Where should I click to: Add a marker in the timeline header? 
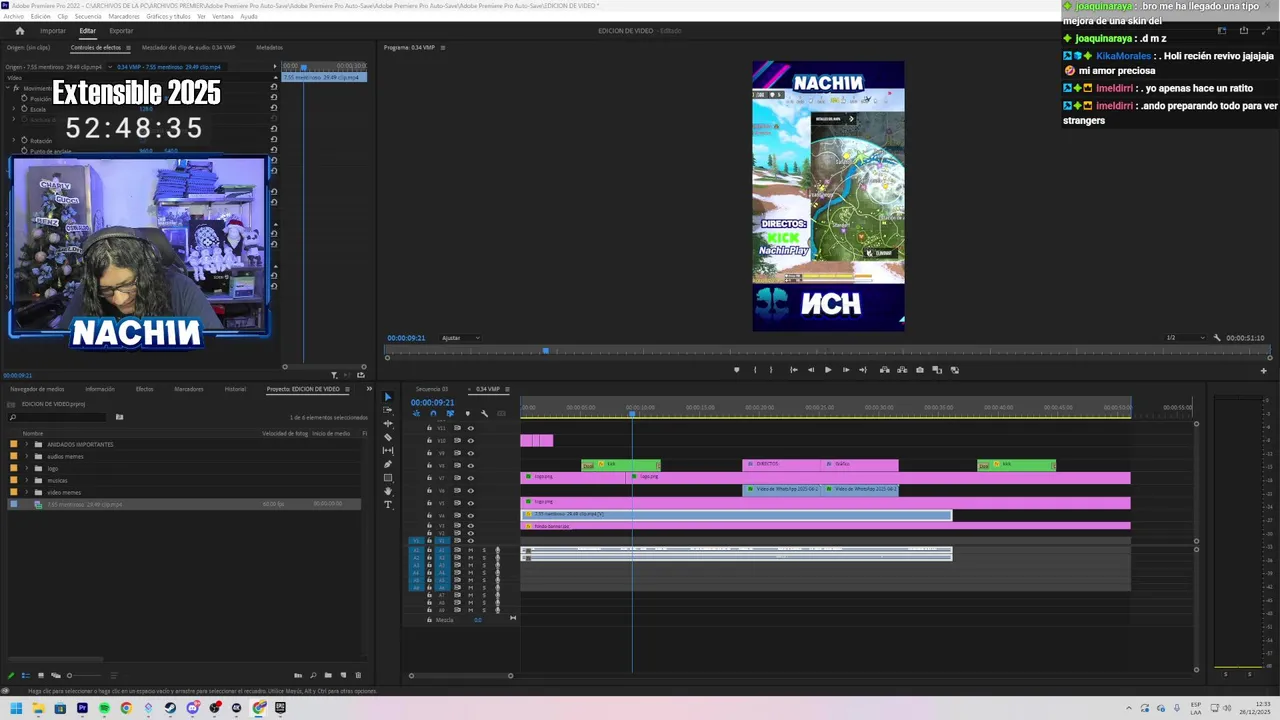[x=467, y=413]
